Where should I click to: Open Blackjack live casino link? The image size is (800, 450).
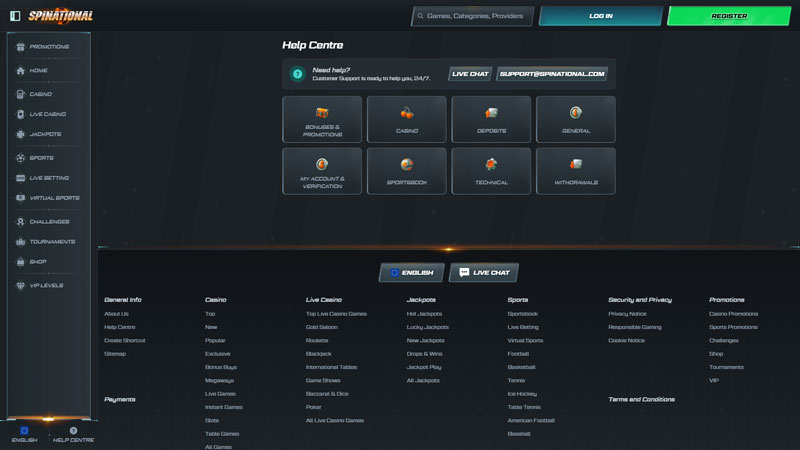tap(319, 354)
